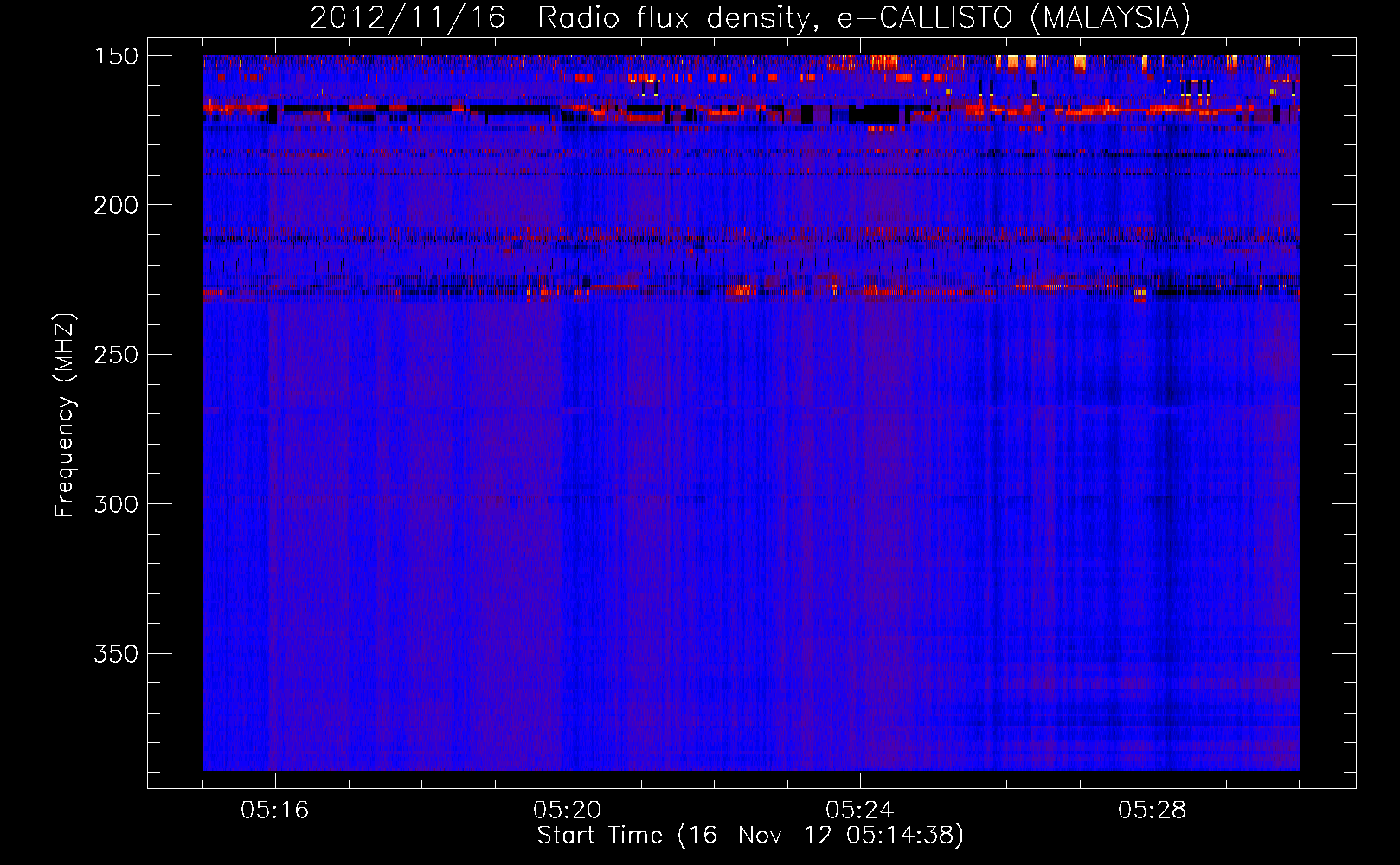The height and width of the screenshot is (865, 1400).
Task: Click the plot title "Radio flux density, e-CALLISTO (MALAYSIA)"
Action: point(864,18)
